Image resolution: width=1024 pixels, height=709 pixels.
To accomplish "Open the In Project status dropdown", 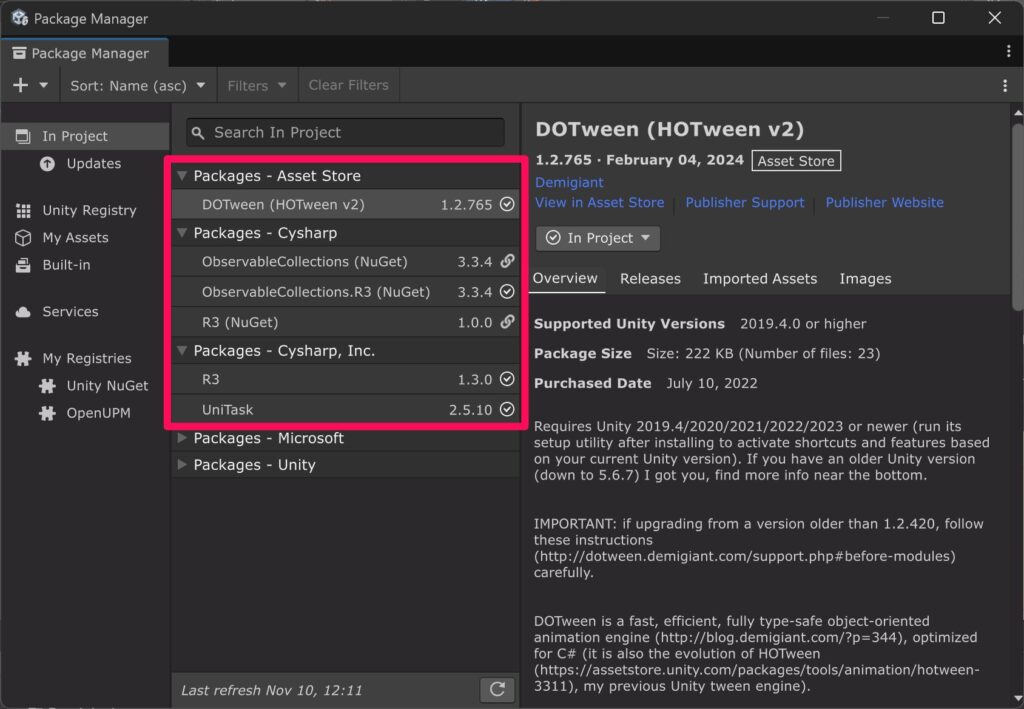I will click(x=598, y=238).
